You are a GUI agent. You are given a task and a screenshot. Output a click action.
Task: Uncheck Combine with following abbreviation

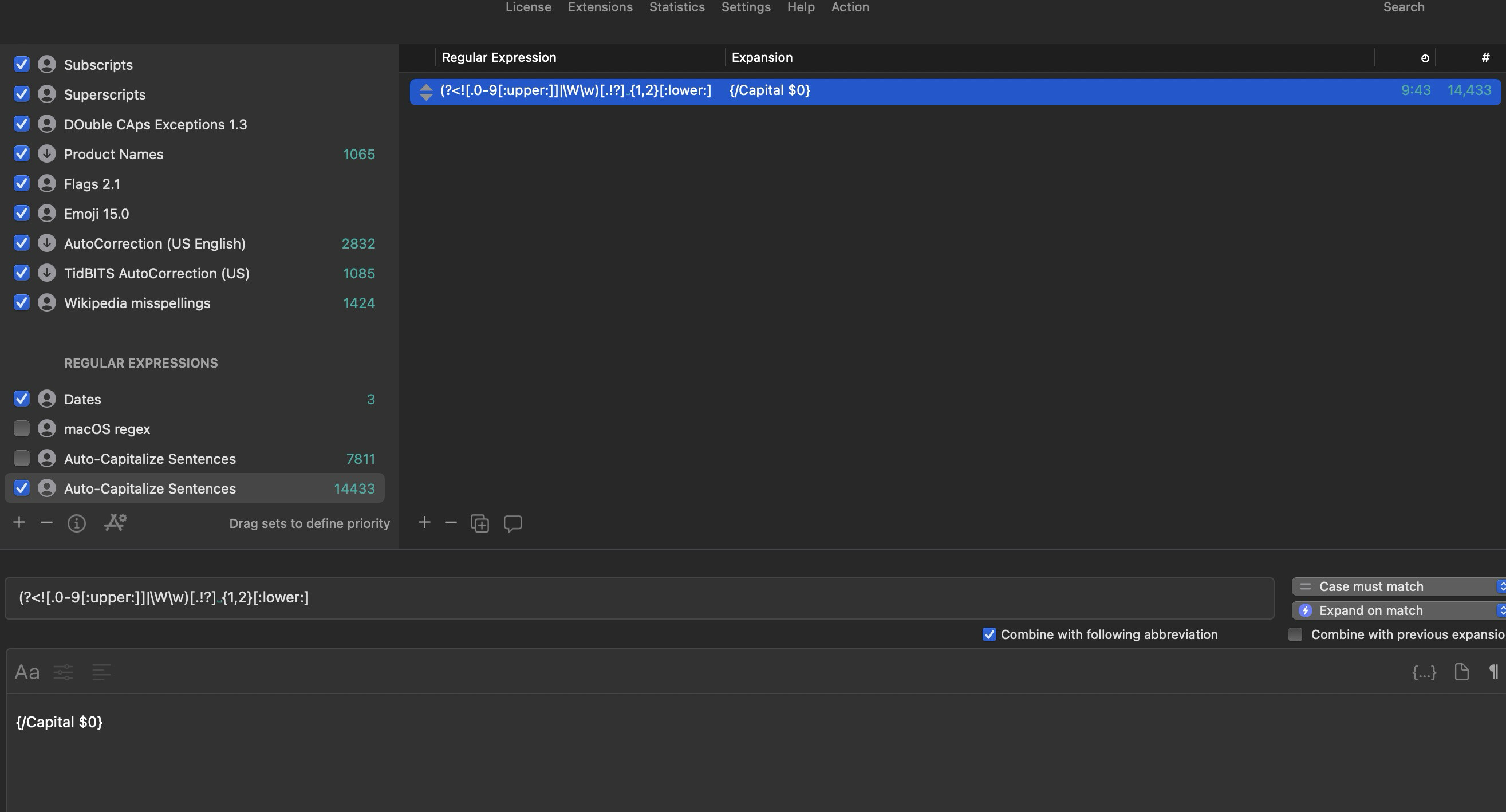[989, 634]
